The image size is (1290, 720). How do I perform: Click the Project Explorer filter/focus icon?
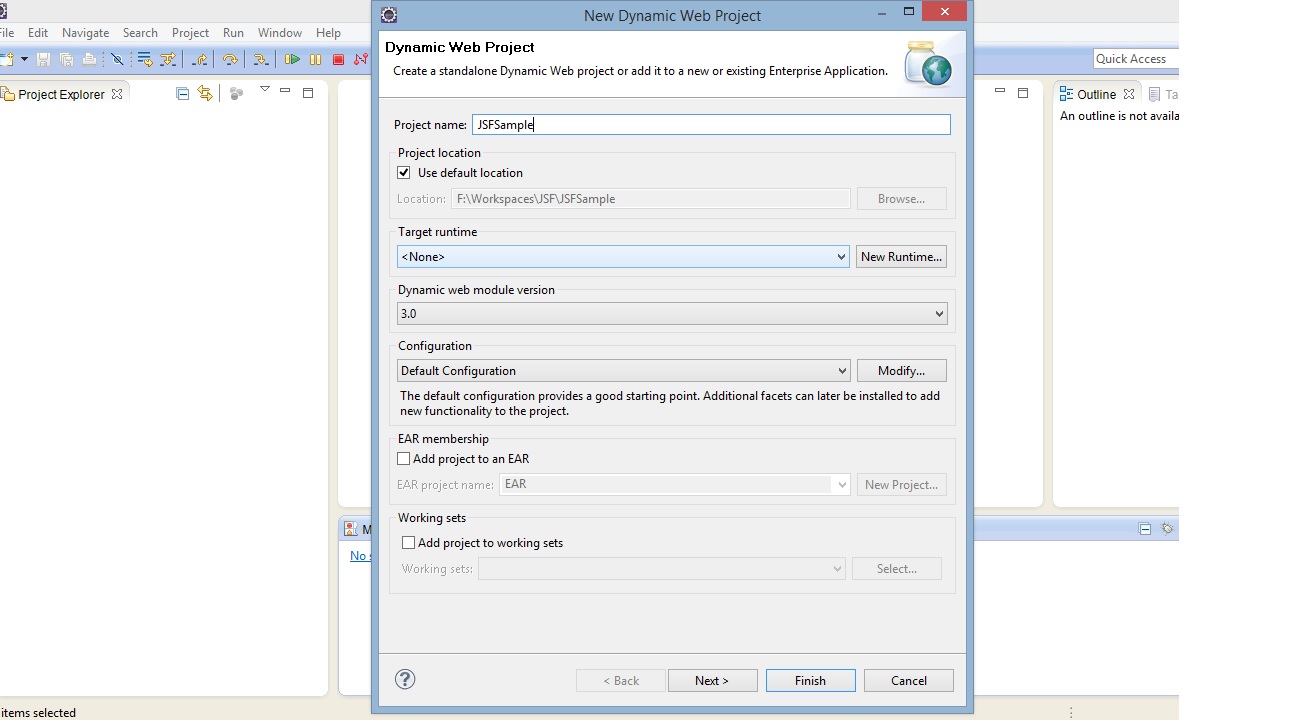[x=236, y=93]
